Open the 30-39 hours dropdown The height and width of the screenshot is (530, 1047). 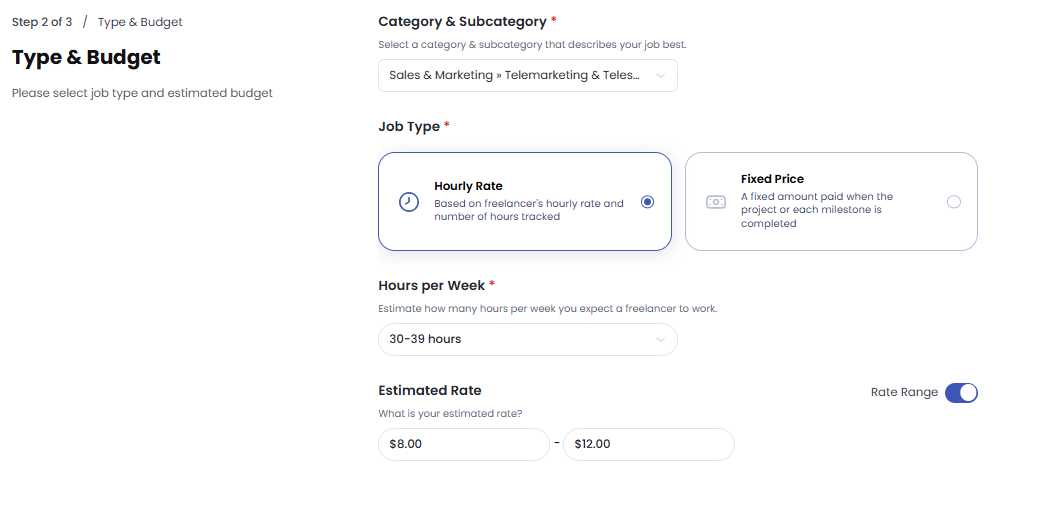[515, 340]
